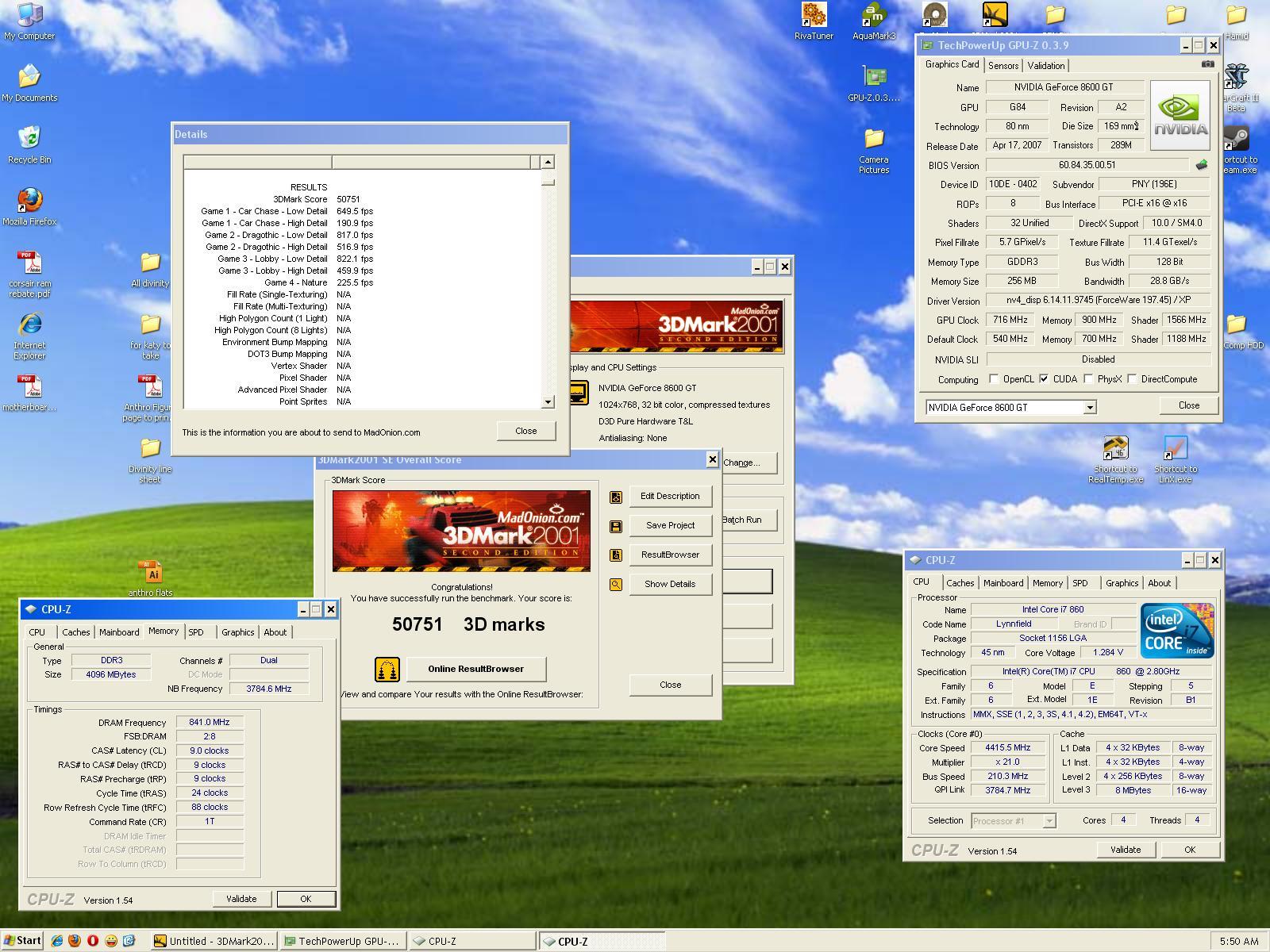Open the Mozilla Firefox desktop icon
1270x952 pixels.
click(x=29, y=207)
